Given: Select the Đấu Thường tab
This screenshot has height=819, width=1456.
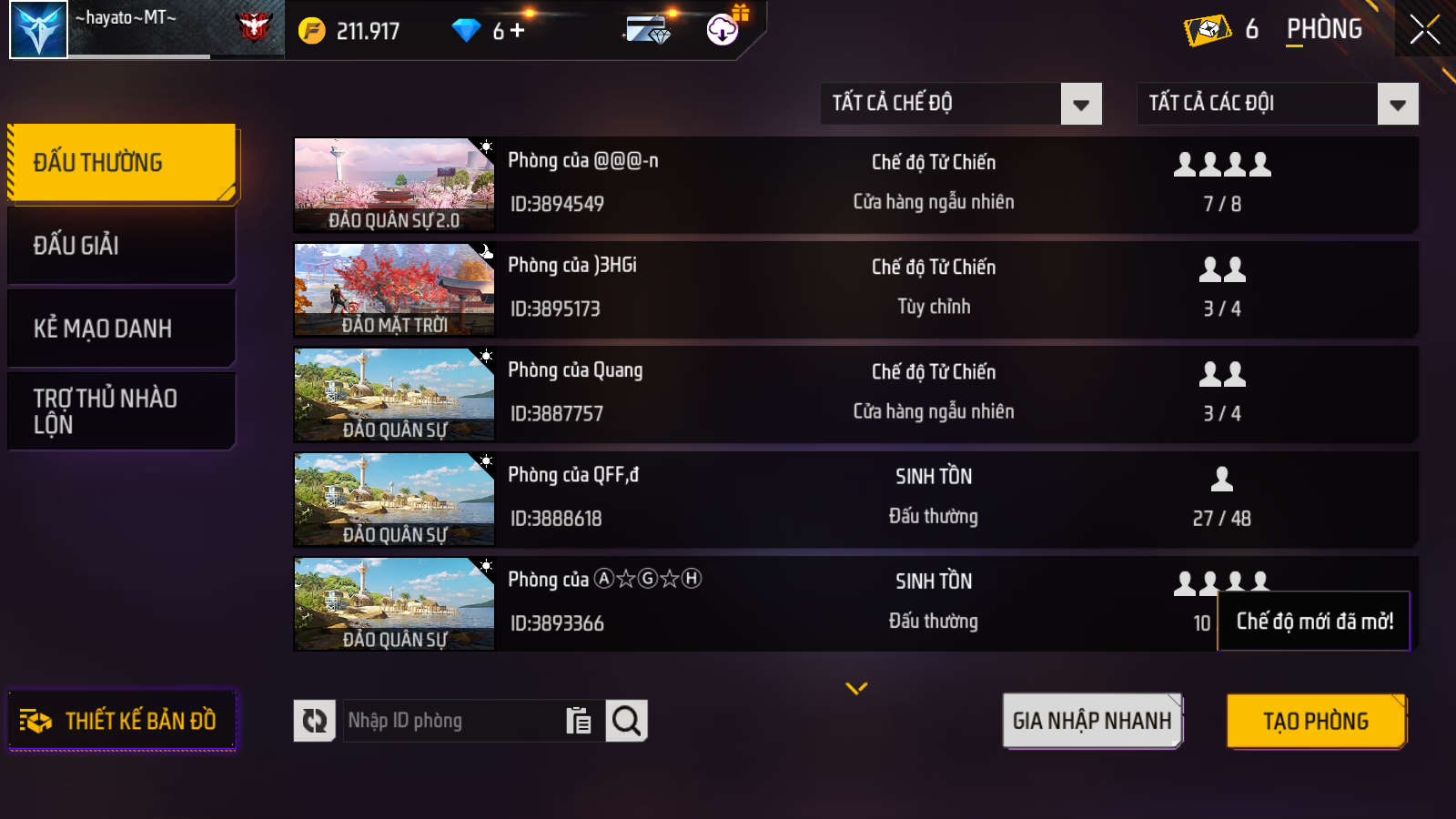Looking at the screenshot, I should tap(122, 162).
